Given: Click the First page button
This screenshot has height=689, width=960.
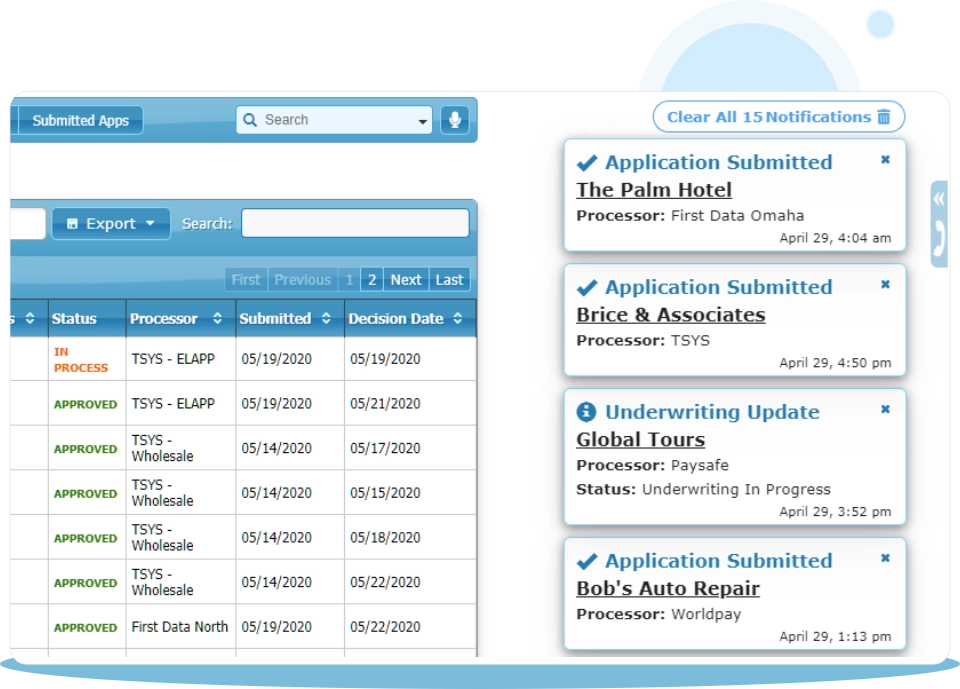Looking at the screenshot, I should tap(246, 280).
